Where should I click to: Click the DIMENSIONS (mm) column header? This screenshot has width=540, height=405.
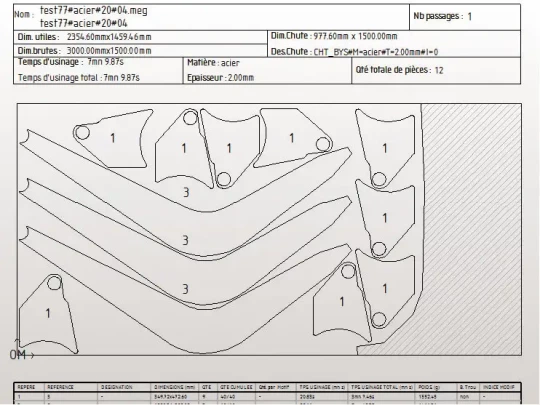point(175,387)
